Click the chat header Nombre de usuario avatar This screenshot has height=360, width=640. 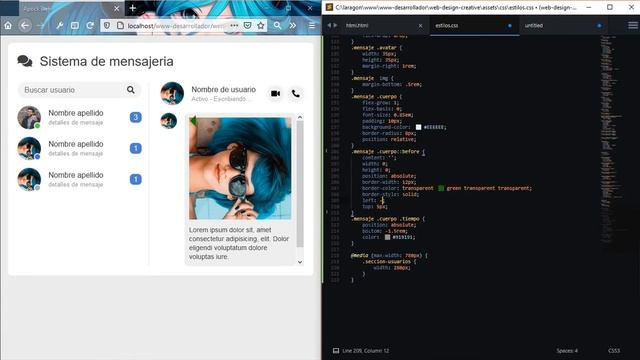pos(172,93)
